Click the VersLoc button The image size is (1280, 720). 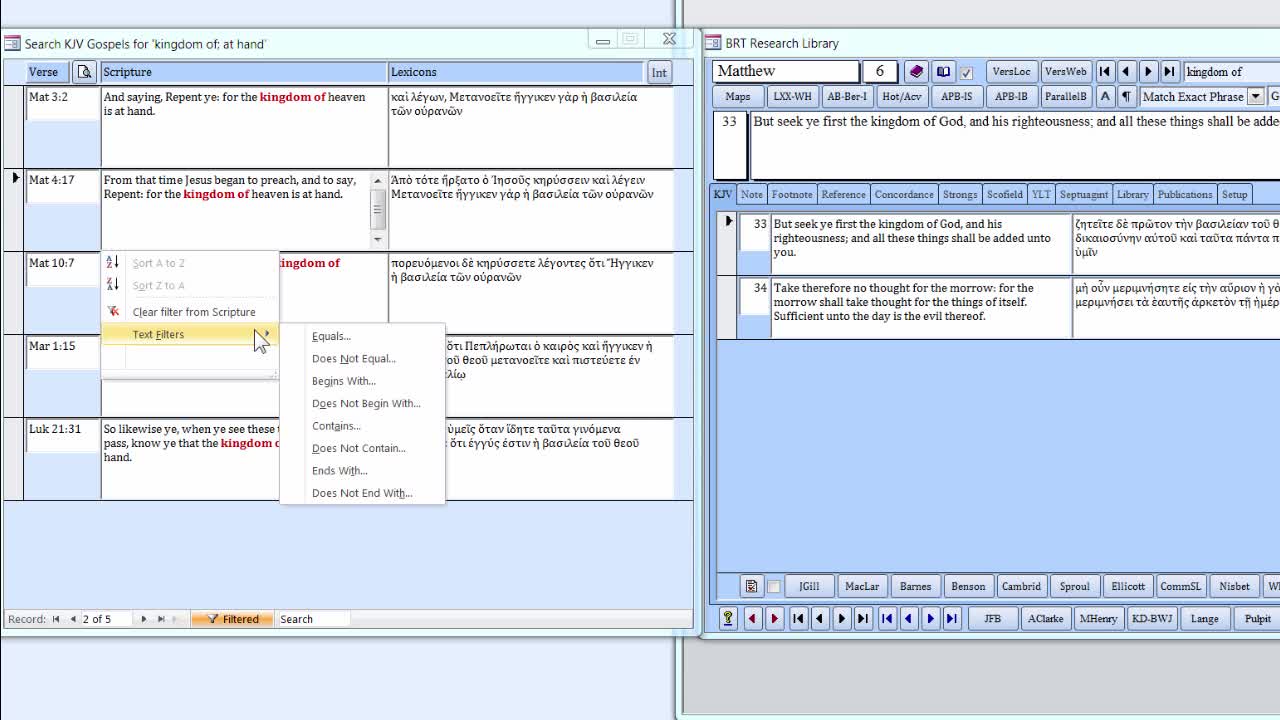[x=1011, y=72]
